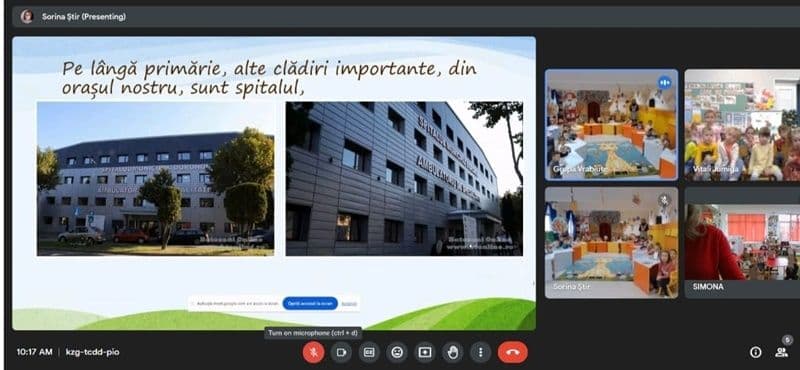The image size is (800, 370).
Task: Toggle the camera button in call bar
Action: (341, 352)
